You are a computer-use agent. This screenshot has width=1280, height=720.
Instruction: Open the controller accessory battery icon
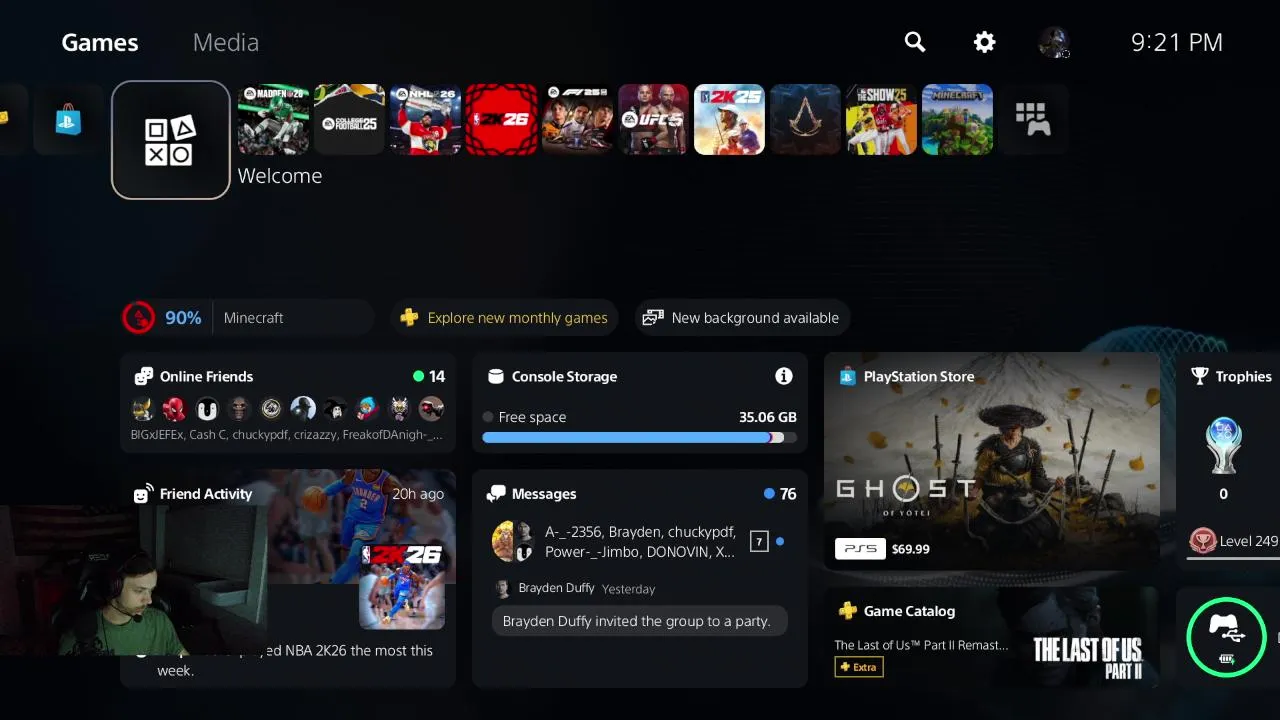1227,637
